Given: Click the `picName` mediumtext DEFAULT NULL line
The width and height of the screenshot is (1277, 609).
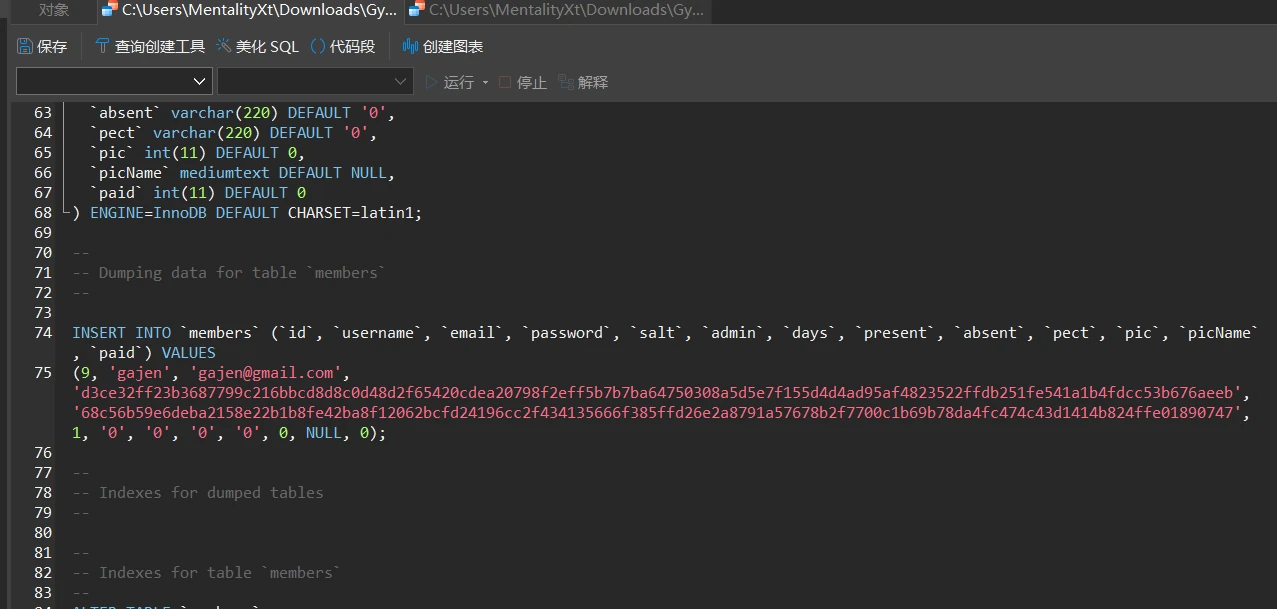Looking at the screenshot, I should 242,173.
